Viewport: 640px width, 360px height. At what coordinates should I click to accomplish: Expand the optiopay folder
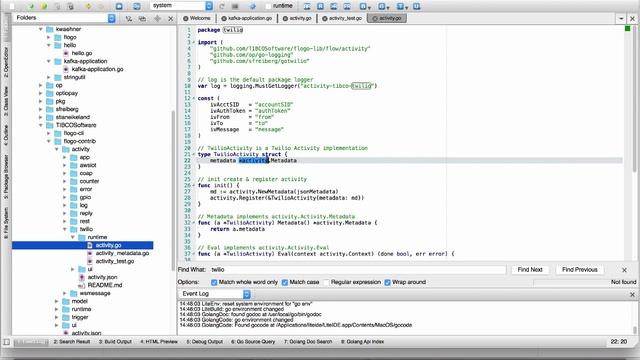(x=41, y=93)
